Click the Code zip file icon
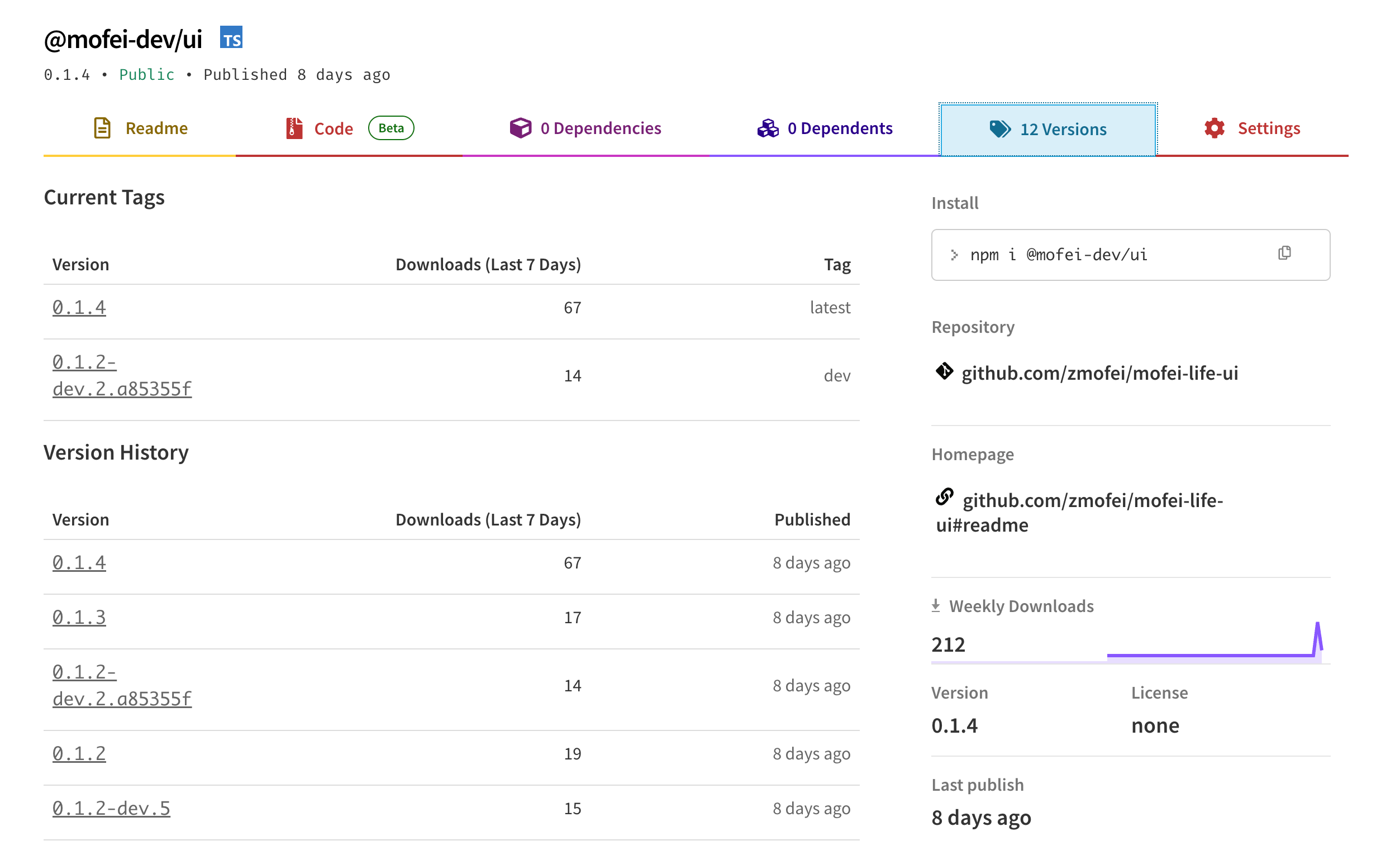The width and height of the screenshot is (1400, 841). click(x=294, y=128)
